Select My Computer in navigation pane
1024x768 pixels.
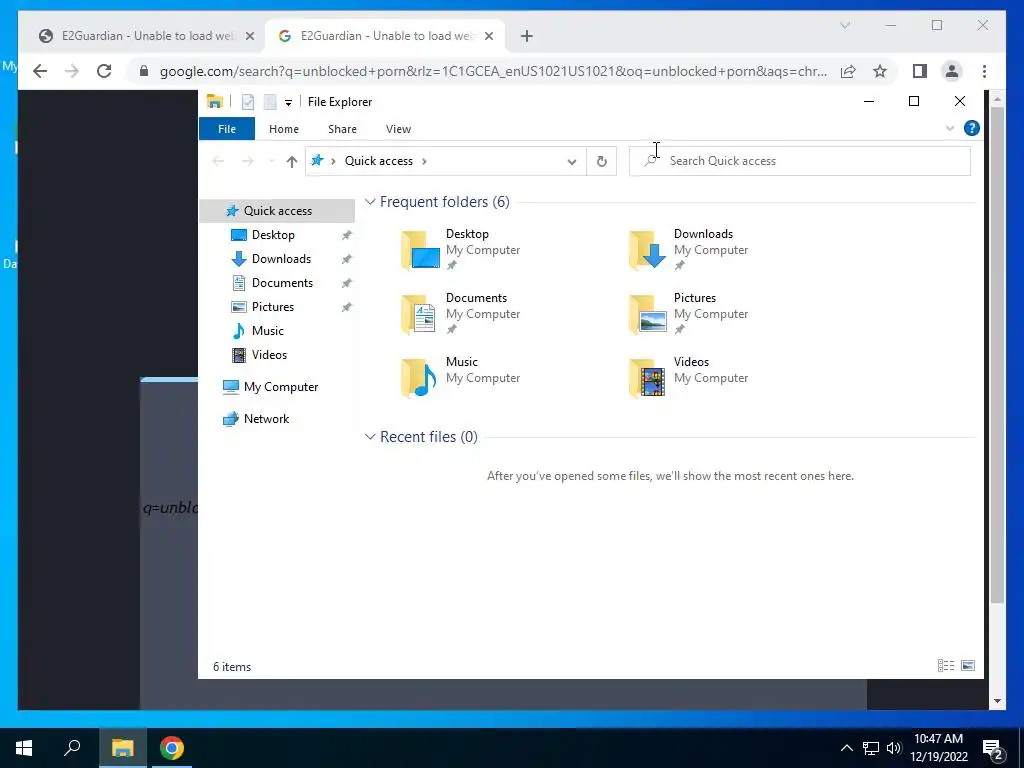tap(280, 387)
